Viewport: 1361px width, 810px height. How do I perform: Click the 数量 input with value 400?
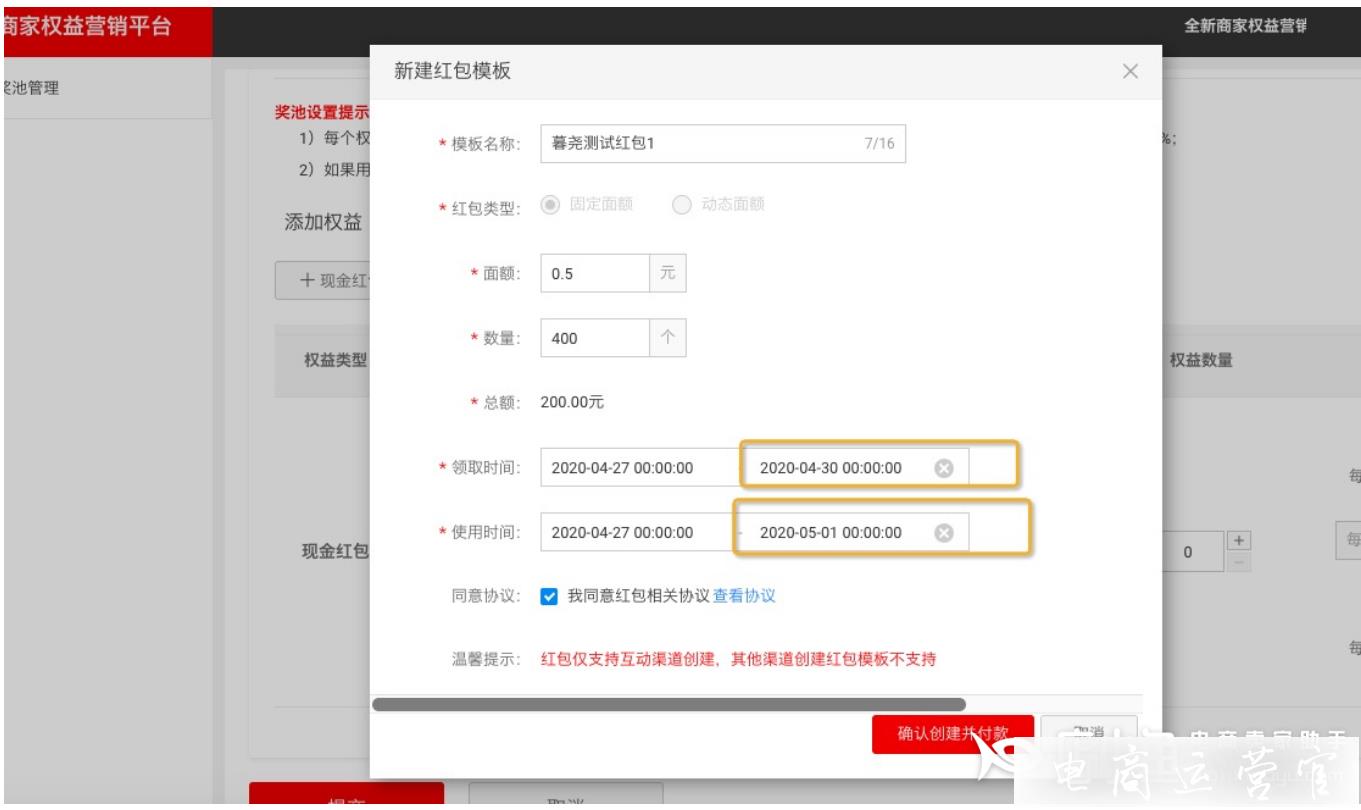[595, 338]
